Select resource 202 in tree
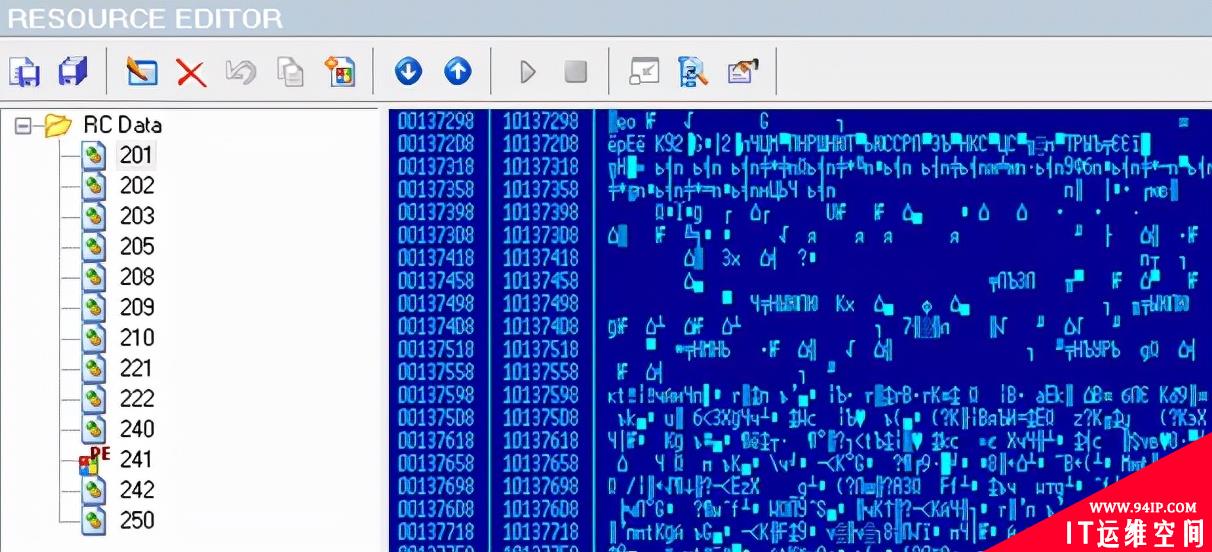The height and width of the screenshot is (552, 1212). pos(137,185)
